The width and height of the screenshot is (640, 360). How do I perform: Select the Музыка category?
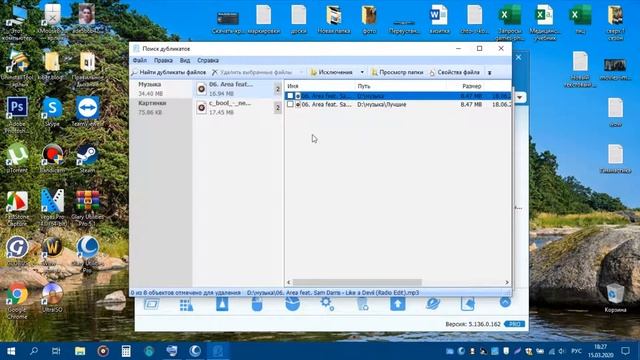[161, 89]
